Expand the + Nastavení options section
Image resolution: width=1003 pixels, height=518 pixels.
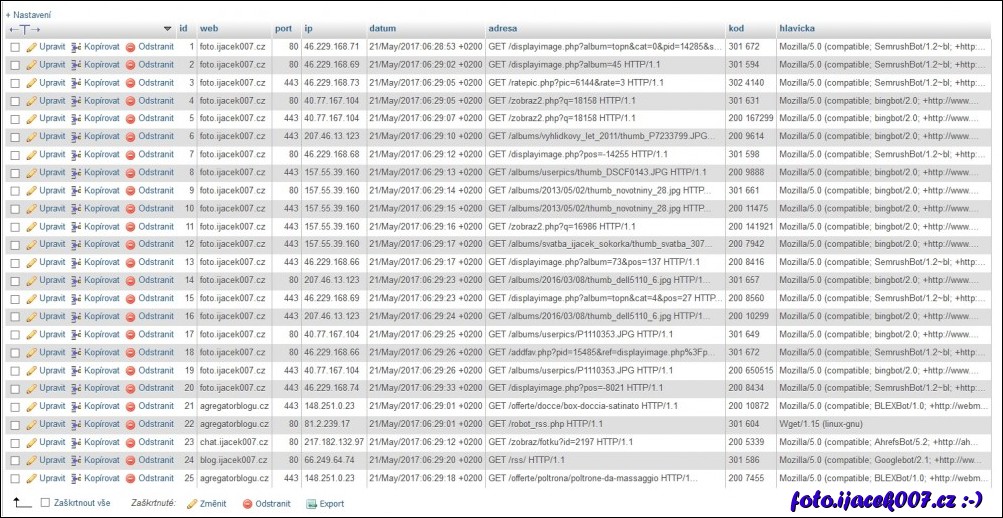point(28,15)
